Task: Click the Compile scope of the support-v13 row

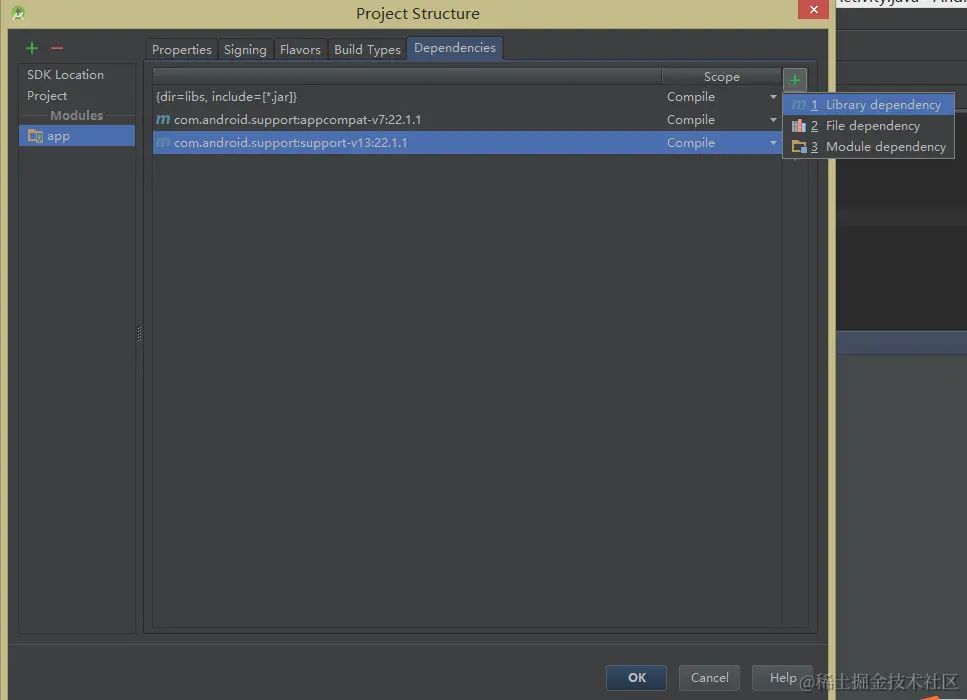Action: click(x=691, y=142)
